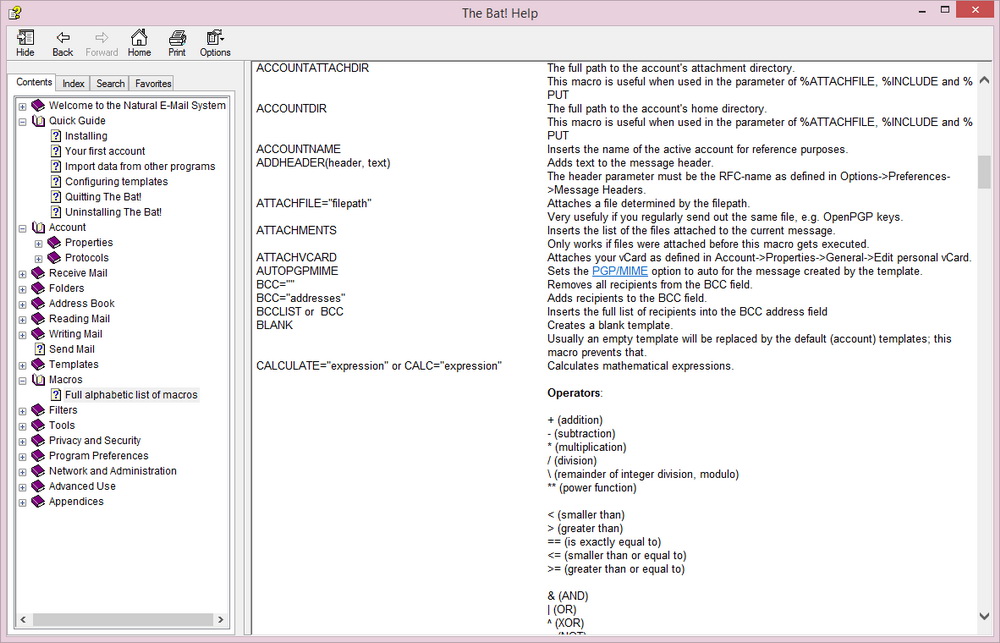Viewport: 1000px width, 643px height.
Task: Open the Favorites tab
Action: click(153, 84)
